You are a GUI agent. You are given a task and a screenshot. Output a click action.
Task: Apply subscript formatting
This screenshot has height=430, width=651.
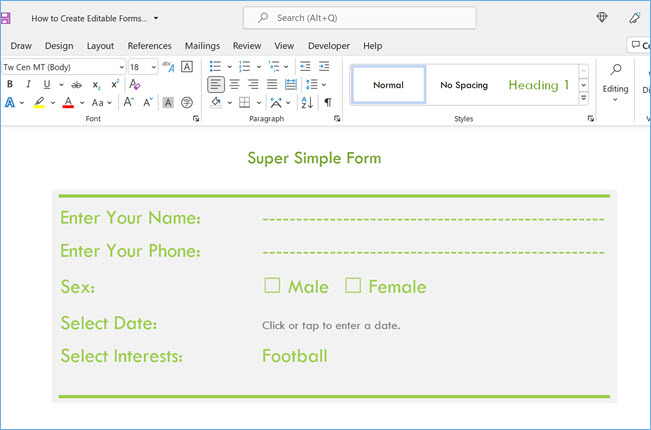click(x=97, y=85)
